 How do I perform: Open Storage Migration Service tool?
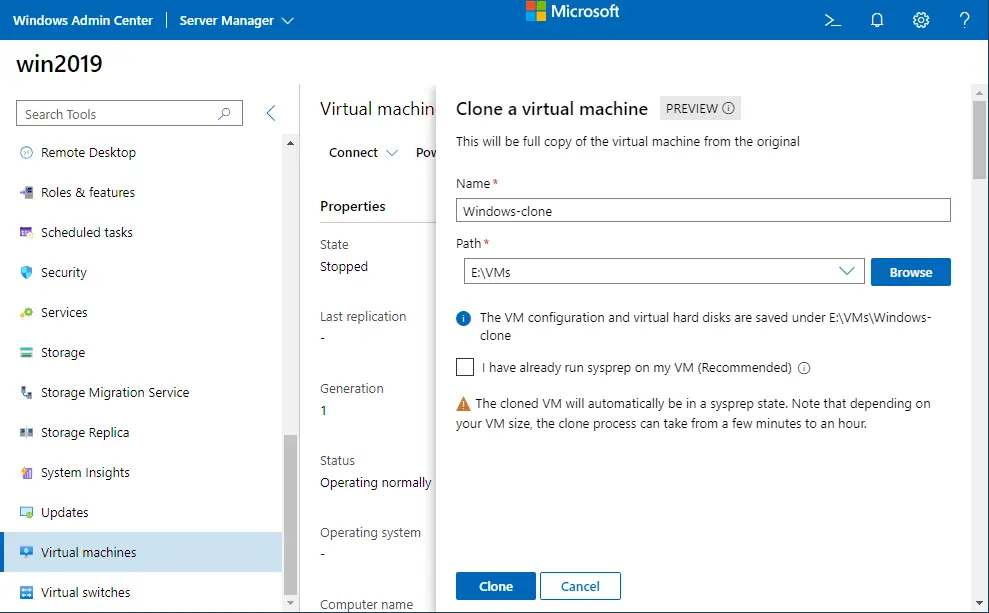pyautogui.click(x=142, y=392)
